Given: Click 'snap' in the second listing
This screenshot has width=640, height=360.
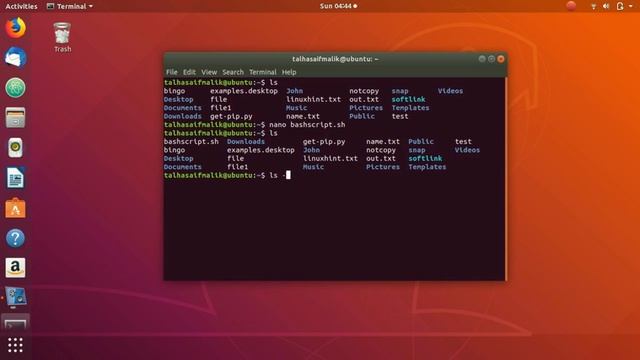Looking at the screenshot, I should tap(417, 150).
